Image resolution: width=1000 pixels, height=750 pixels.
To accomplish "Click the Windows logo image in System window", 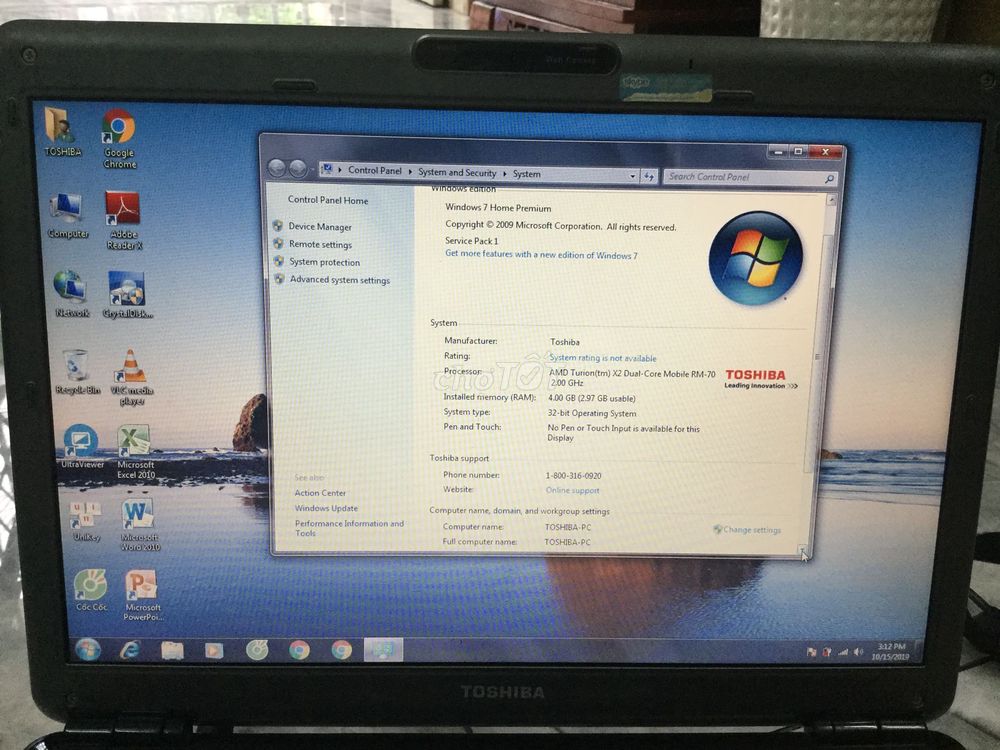I will (x=756, y=258).
